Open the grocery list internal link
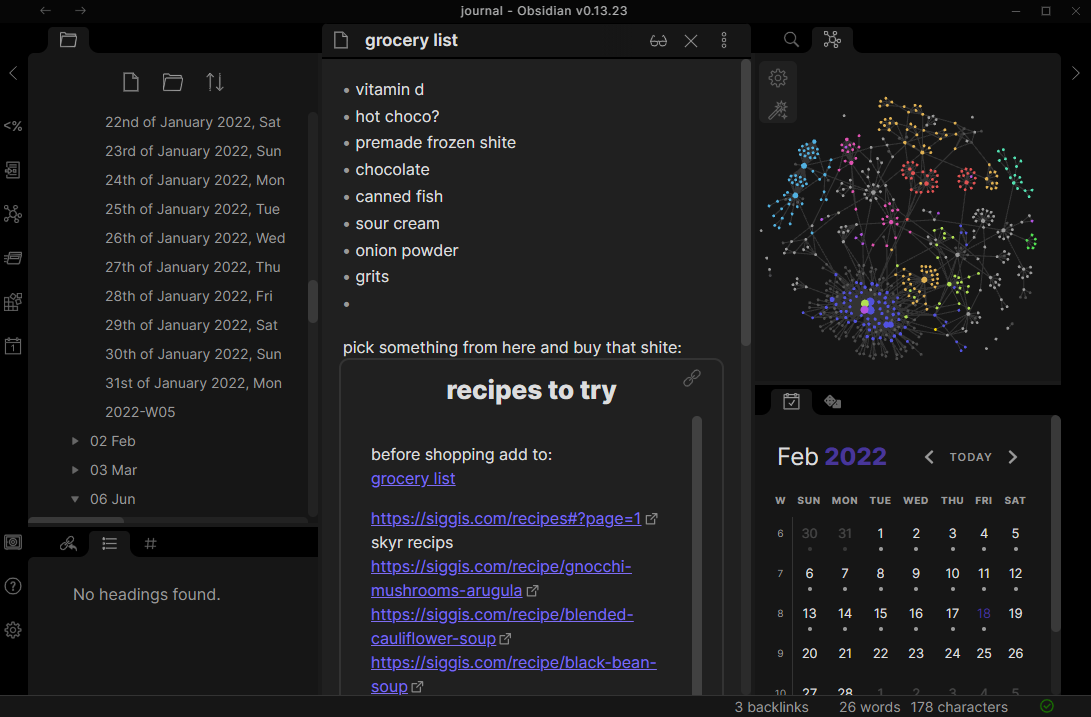This screenshot has height=717, width=1091. point(413,479)
